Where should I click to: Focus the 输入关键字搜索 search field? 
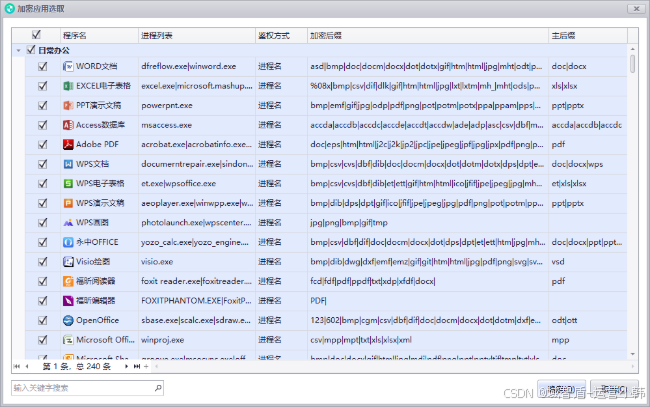point(87,388)
